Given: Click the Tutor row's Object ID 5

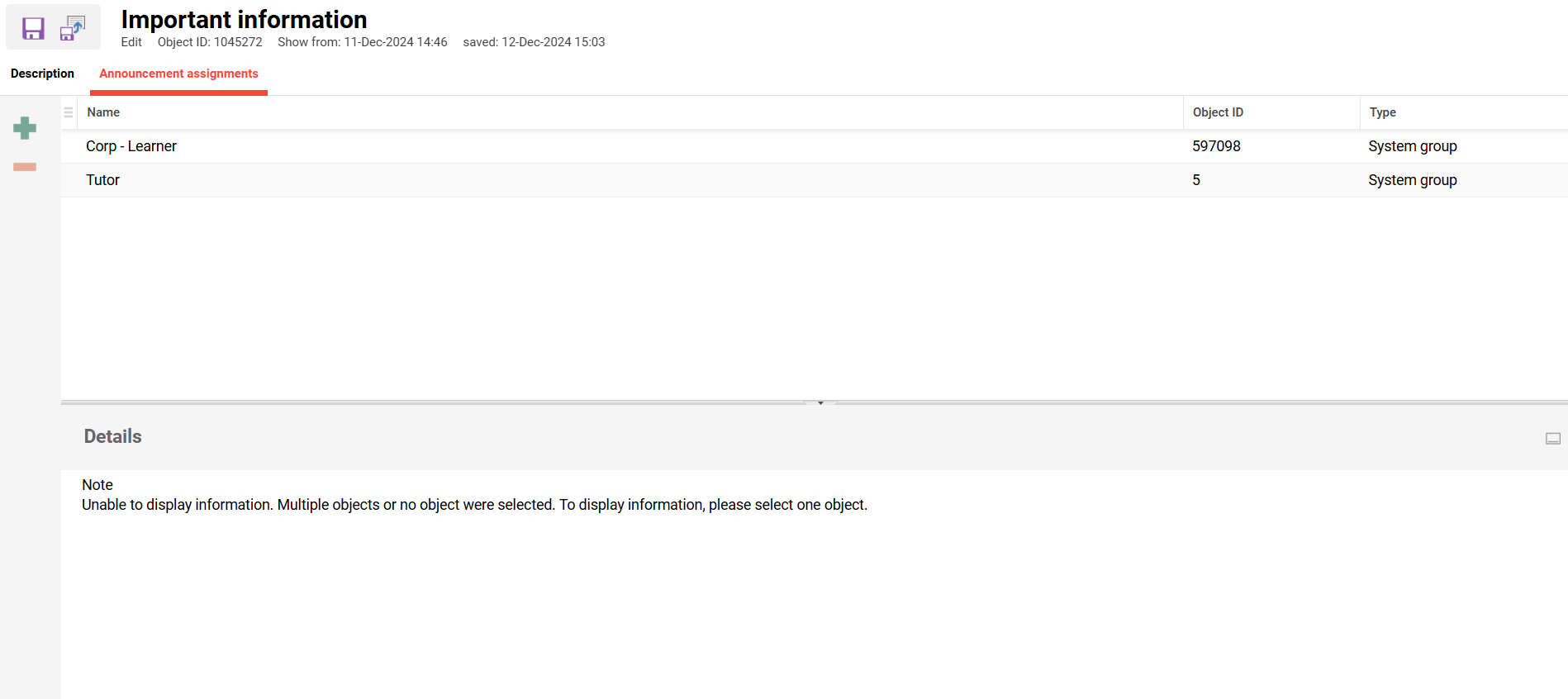Looking at the screenshot, I should [1196, 180].
